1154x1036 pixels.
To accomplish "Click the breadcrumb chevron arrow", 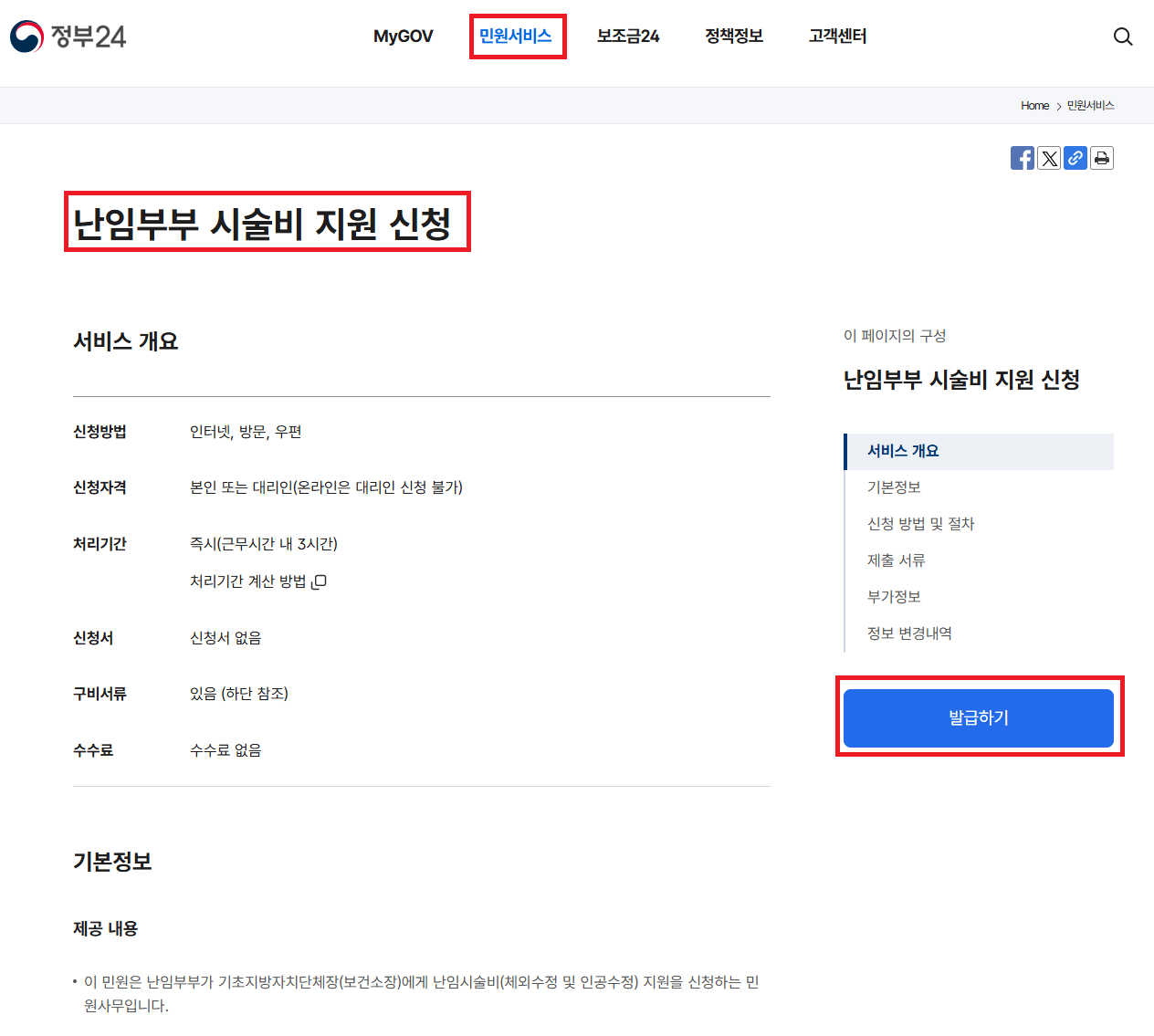I will point(1058,105).
